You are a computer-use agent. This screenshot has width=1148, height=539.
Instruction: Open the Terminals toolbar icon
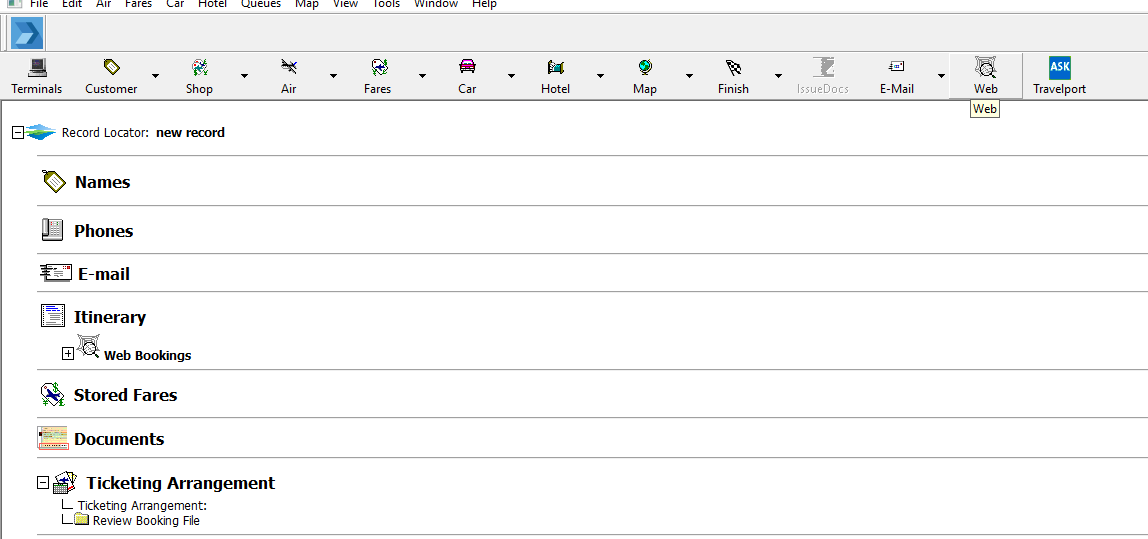[37, 68]
